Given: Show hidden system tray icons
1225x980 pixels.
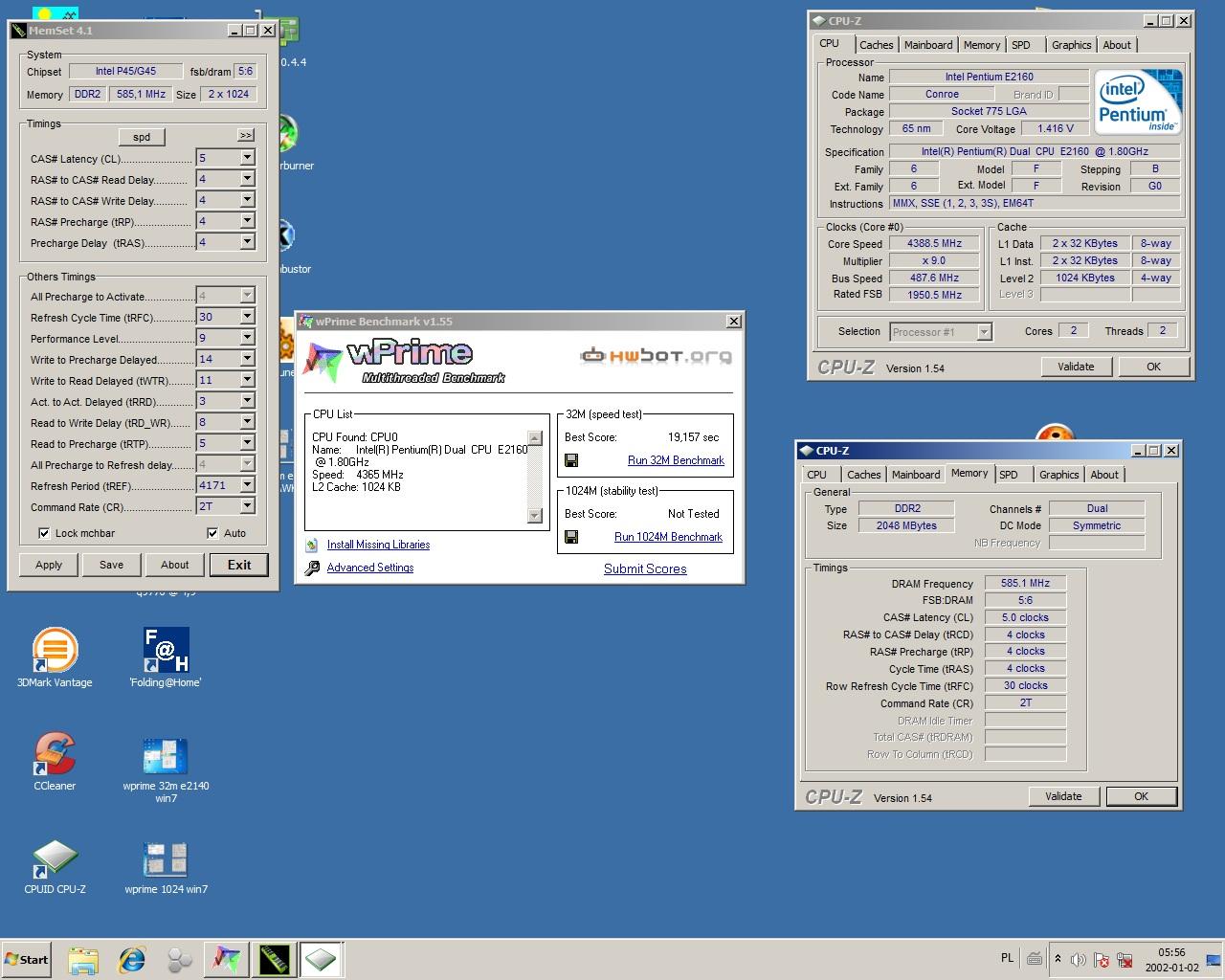Looking at the screenshot, I should pos(1058,959).
